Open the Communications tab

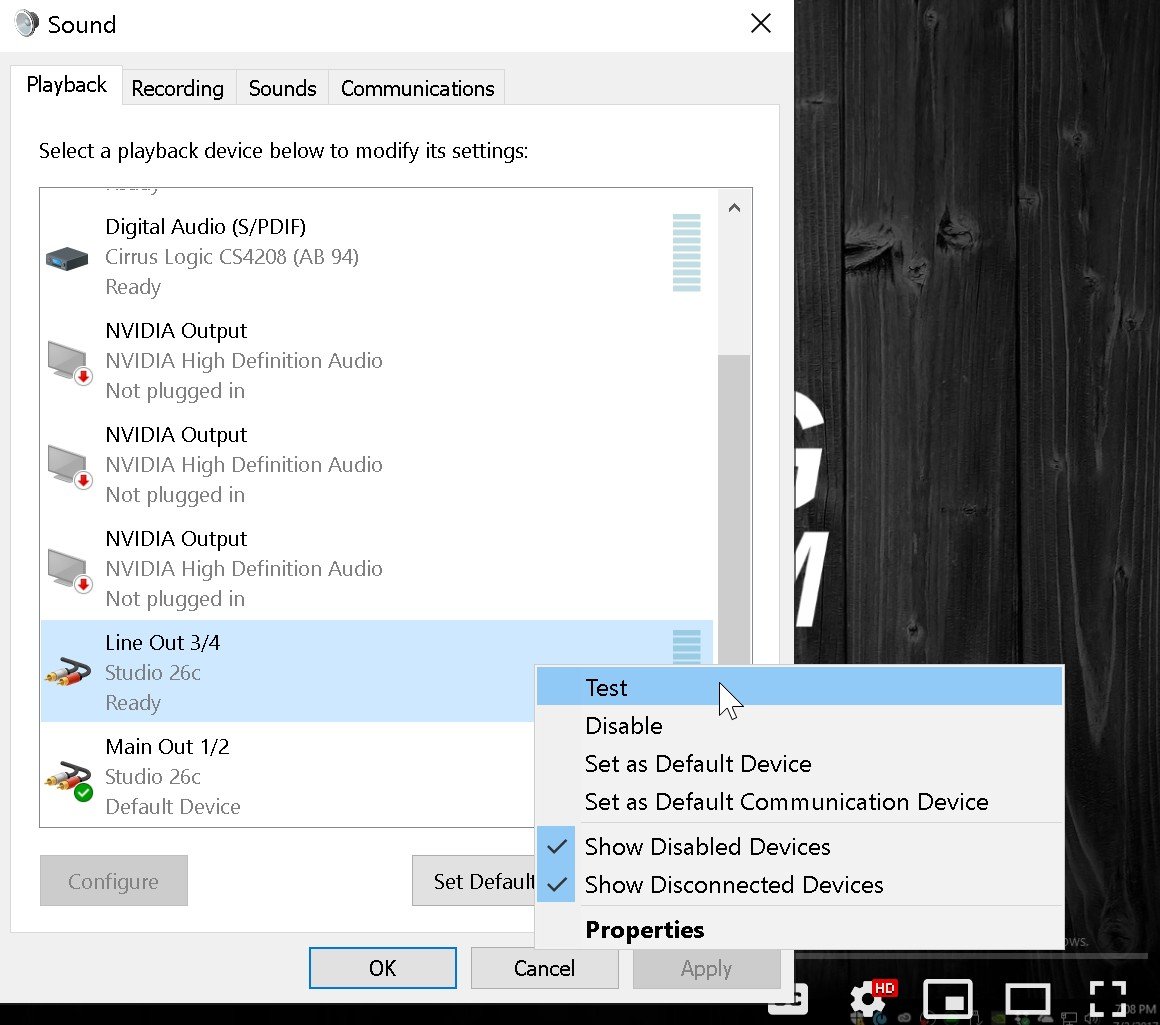[x=417, y=88]
